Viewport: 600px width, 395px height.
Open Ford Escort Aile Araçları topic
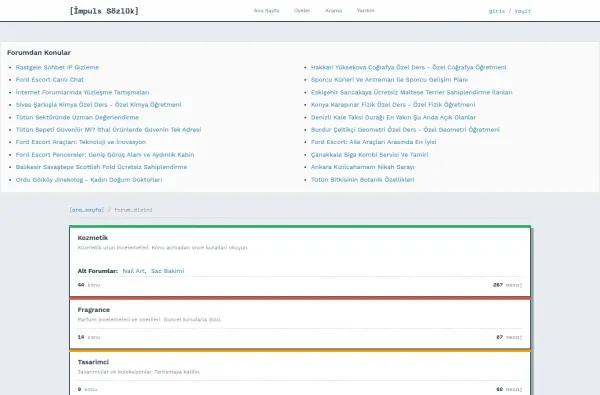[373, 142]
